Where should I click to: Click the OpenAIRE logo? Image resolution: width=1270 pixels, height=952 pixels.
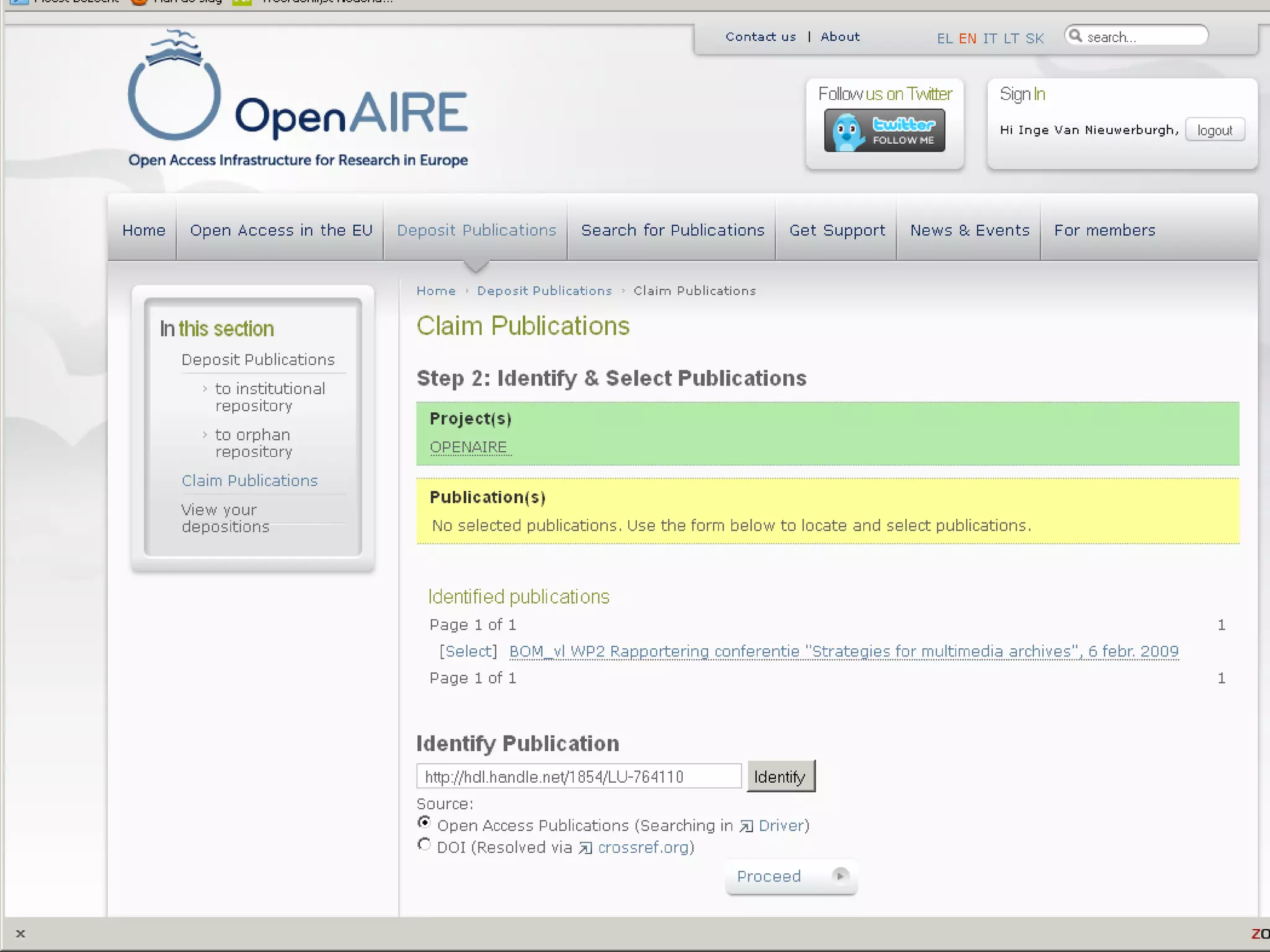click(x=298, y=99)
